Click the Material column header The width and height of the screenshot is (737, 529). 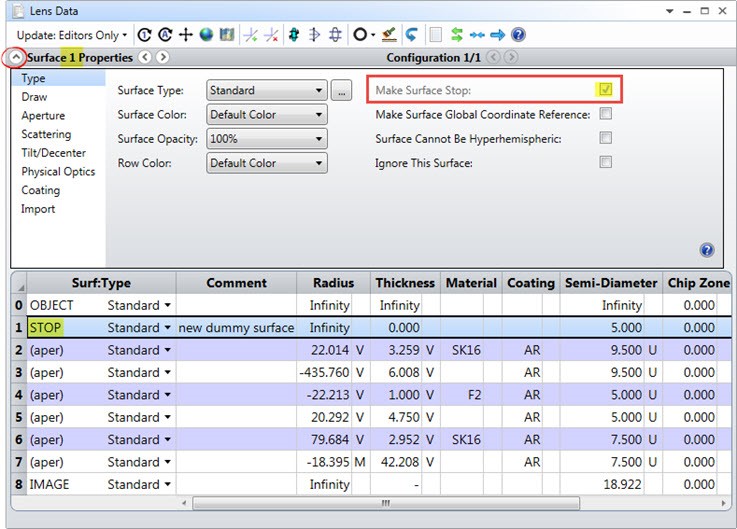(x=471, y=283)
